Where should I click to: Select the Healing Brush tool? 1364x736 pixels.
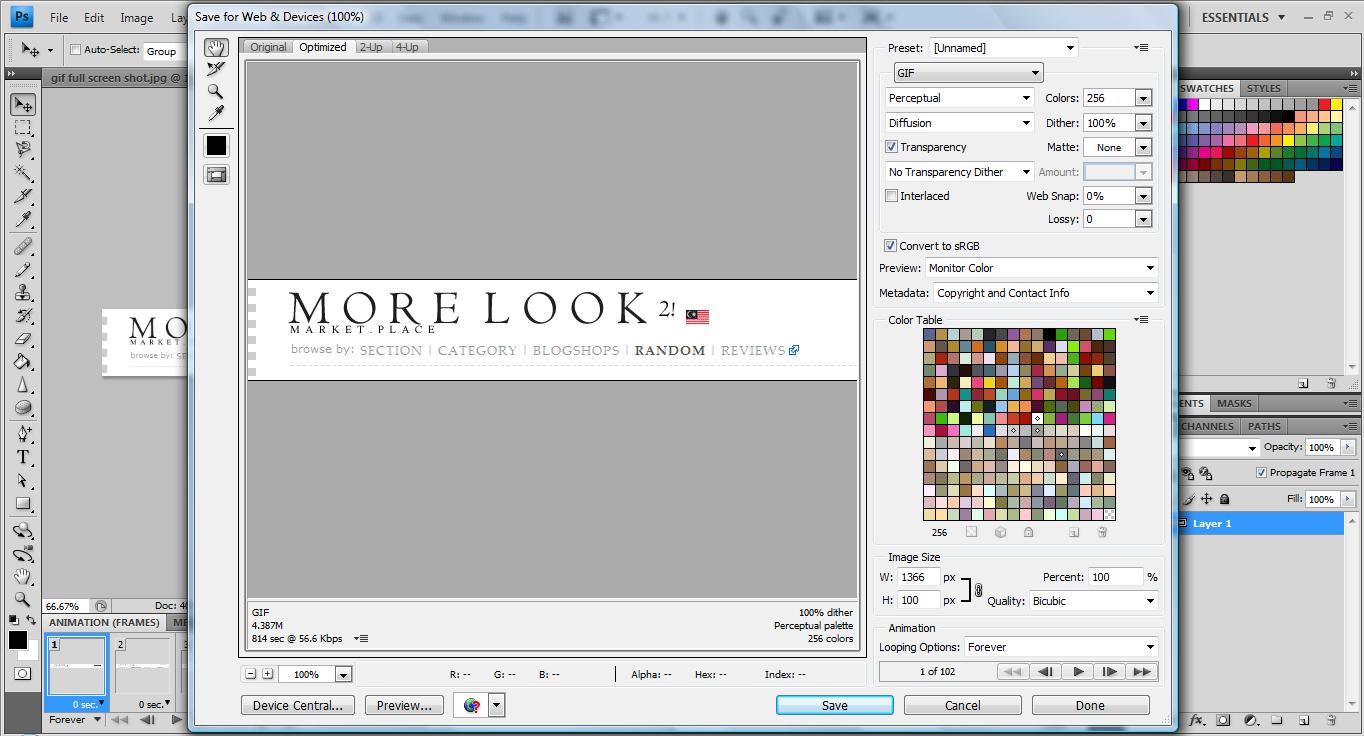tap(23, 246)
